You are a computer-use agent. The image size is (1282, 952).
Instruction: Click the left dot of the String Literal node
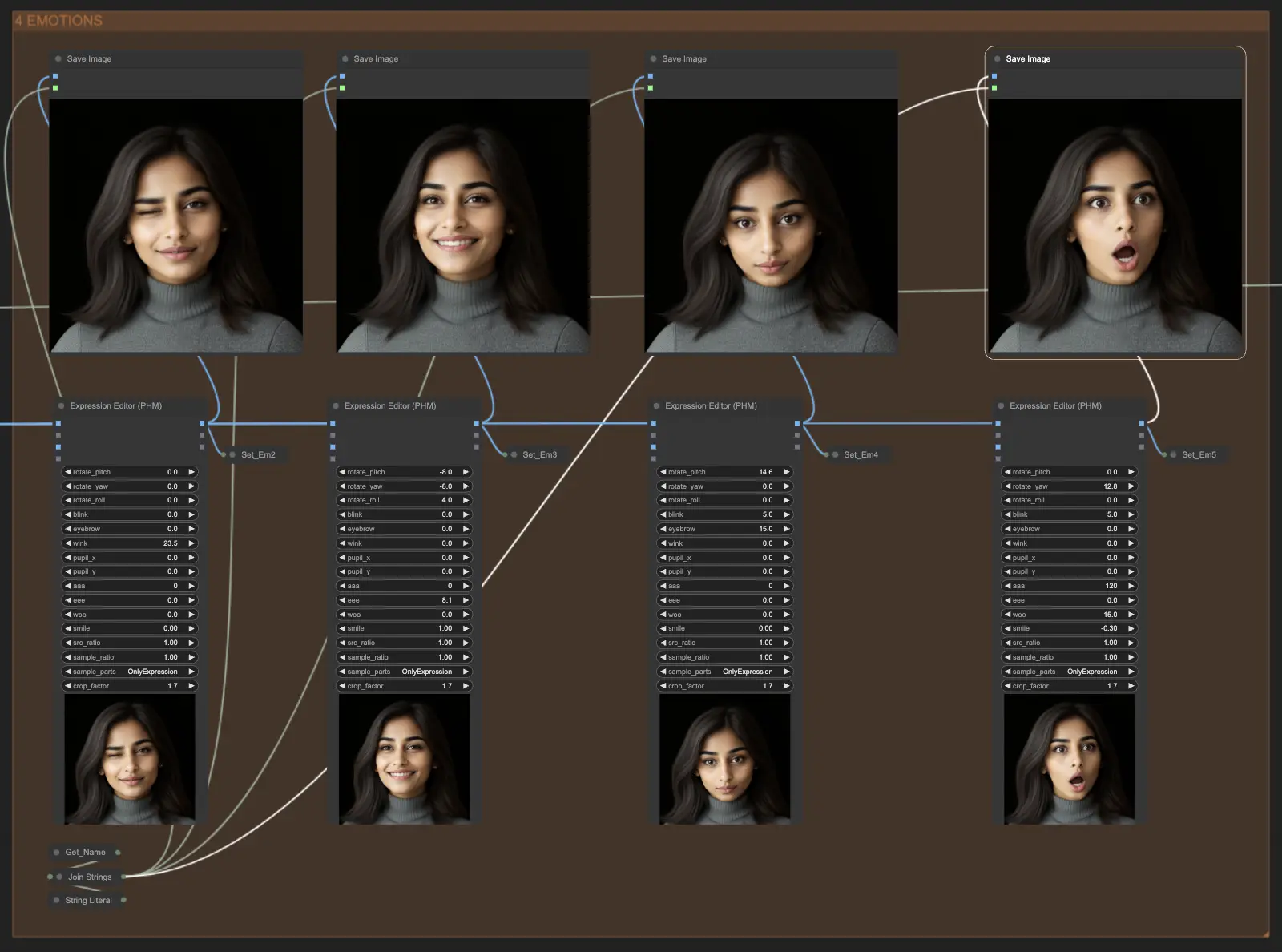coord(56,901)
